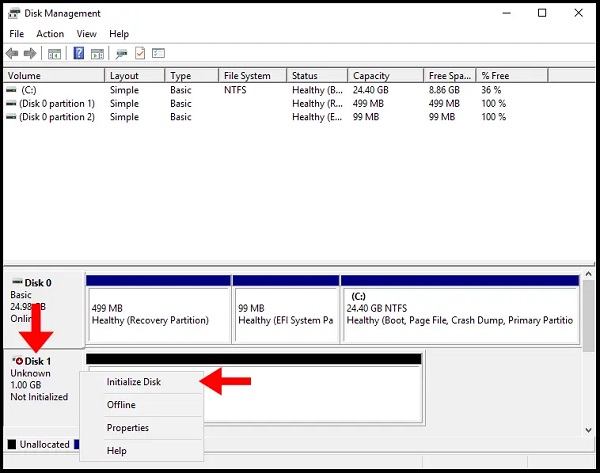Sort by the Free Space column header
The image size is (600, 473).
tap(450, 75)
